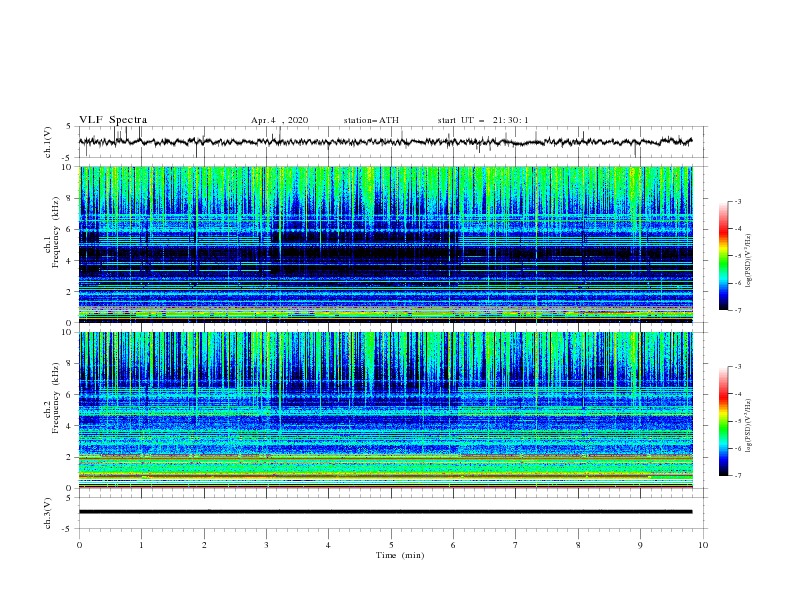Click the '-7' tick on ch.2 color bar
Screen dimensions: 792x612
click(x=738, y=476)
